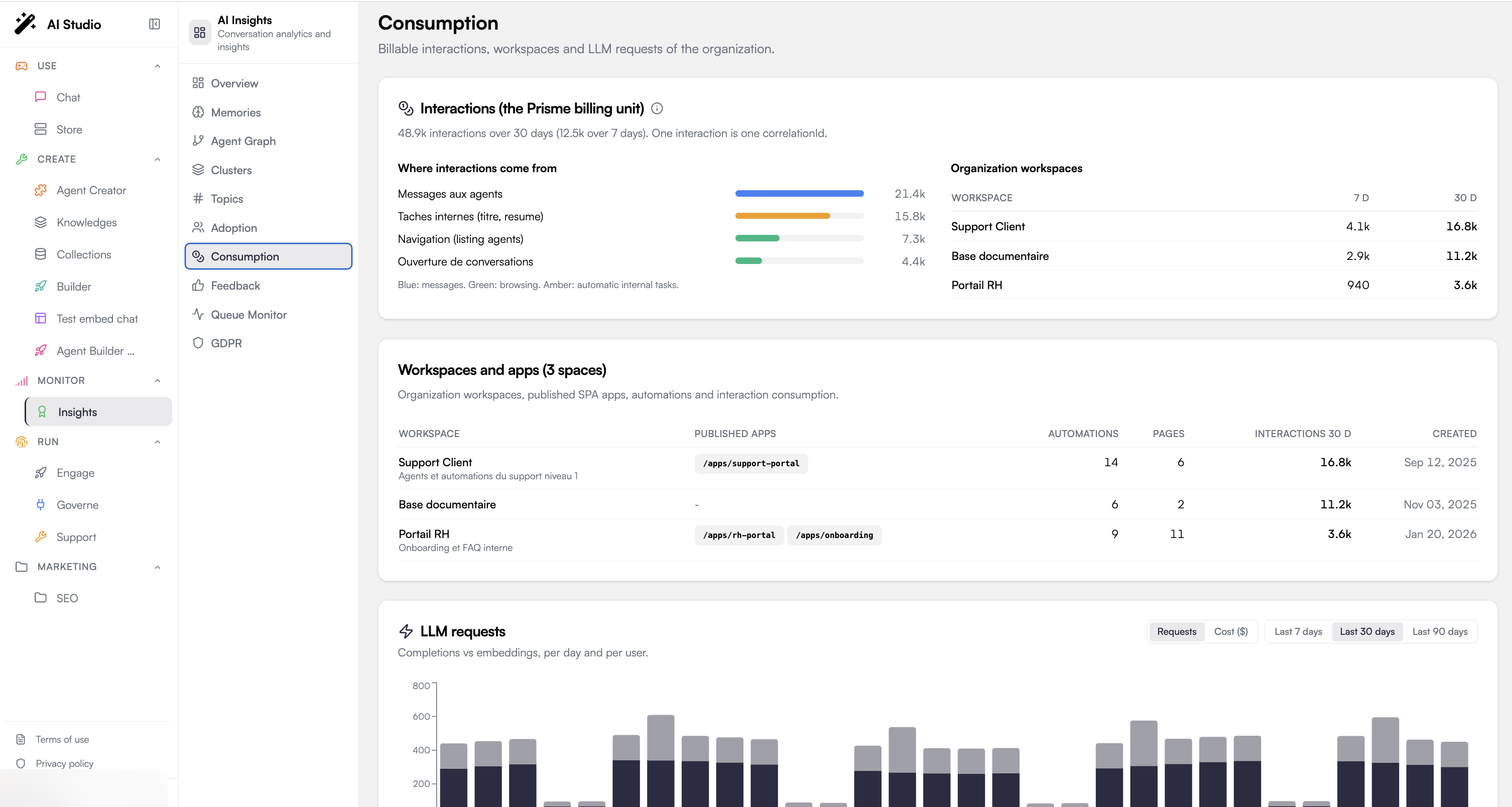Click the Collections database icon
Screen dimensions: 1512x807
point(41,254)
